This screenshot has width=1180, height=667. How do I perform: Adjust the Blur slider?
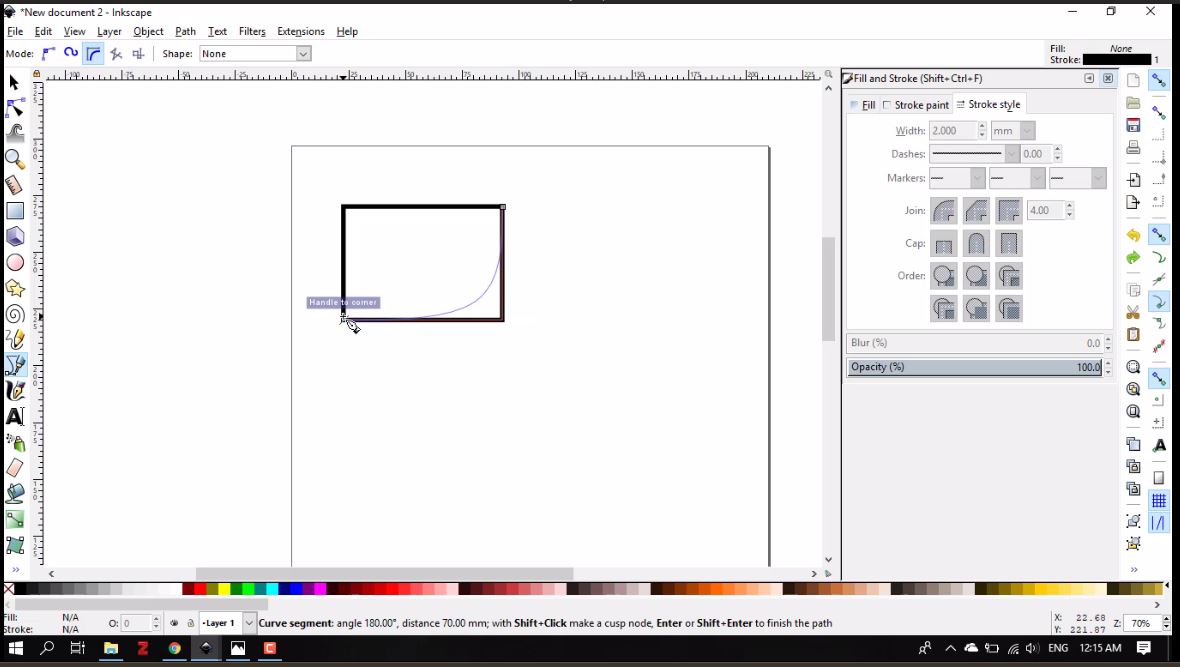pos(975,343)
